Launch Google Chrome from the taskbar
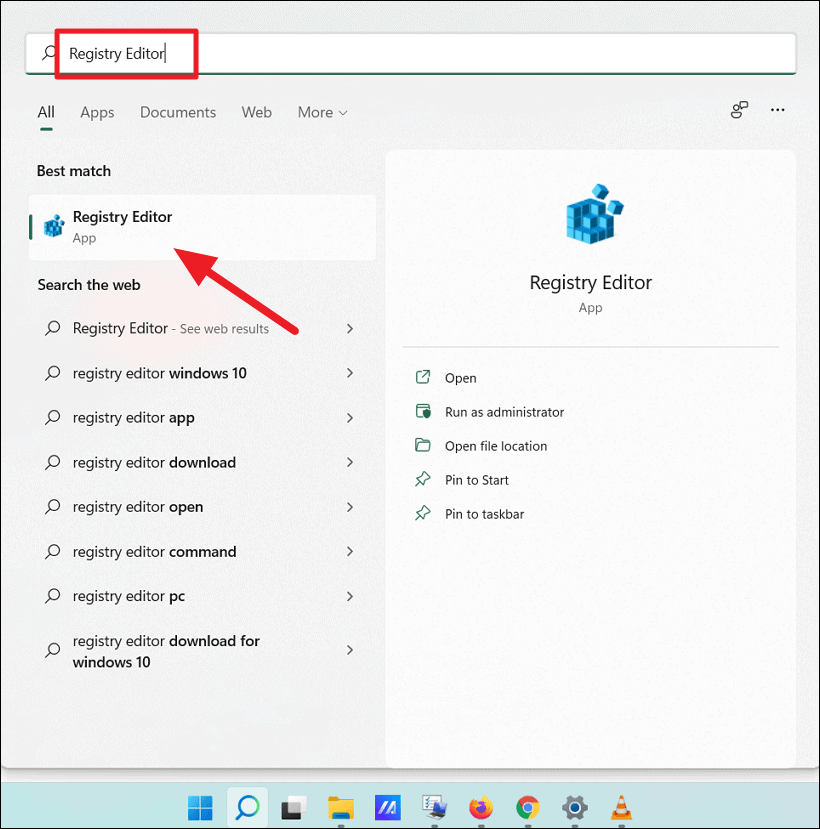 (528, 808)
